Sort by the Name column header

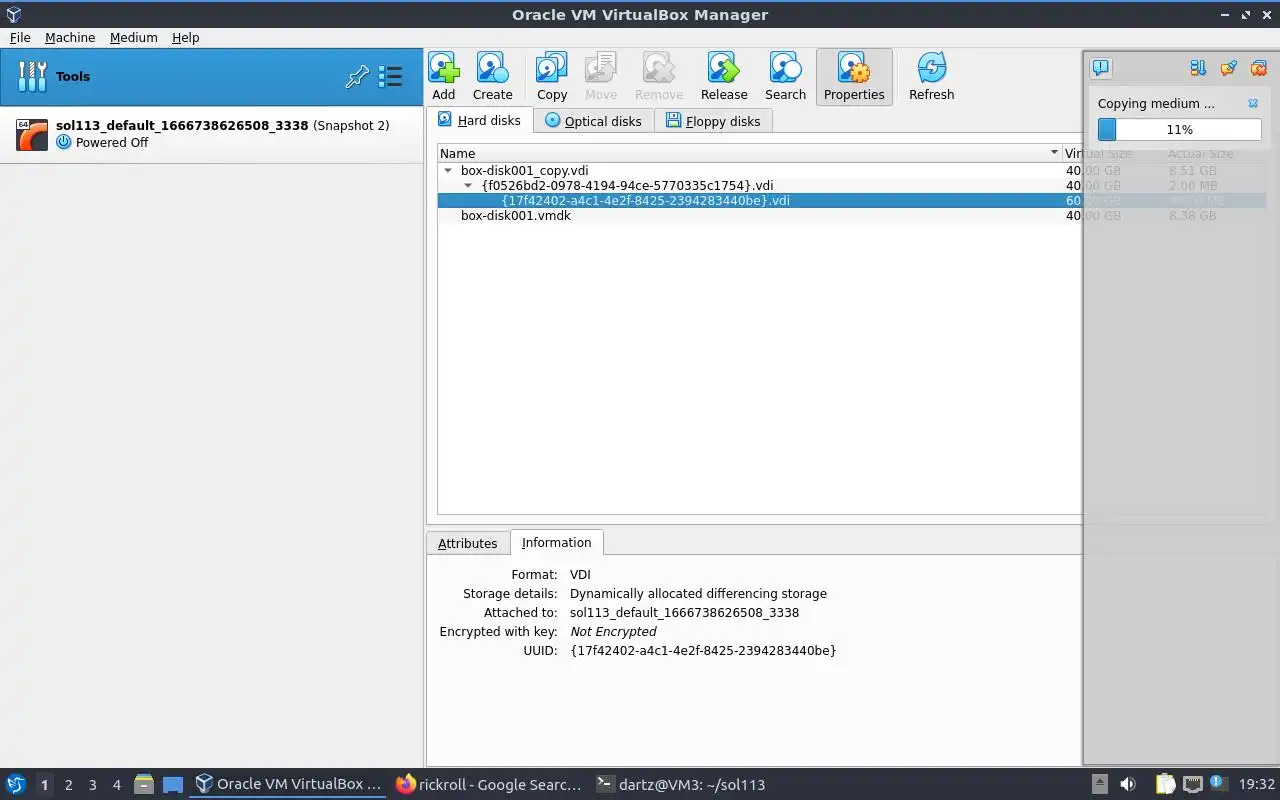[x=749, y=153]
